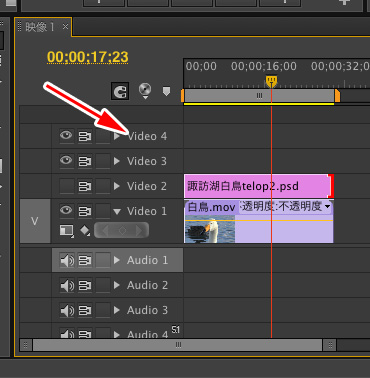Add or remove keyframe on Video 1
Screen dimensions: 370x378
[x=122, y=231]
